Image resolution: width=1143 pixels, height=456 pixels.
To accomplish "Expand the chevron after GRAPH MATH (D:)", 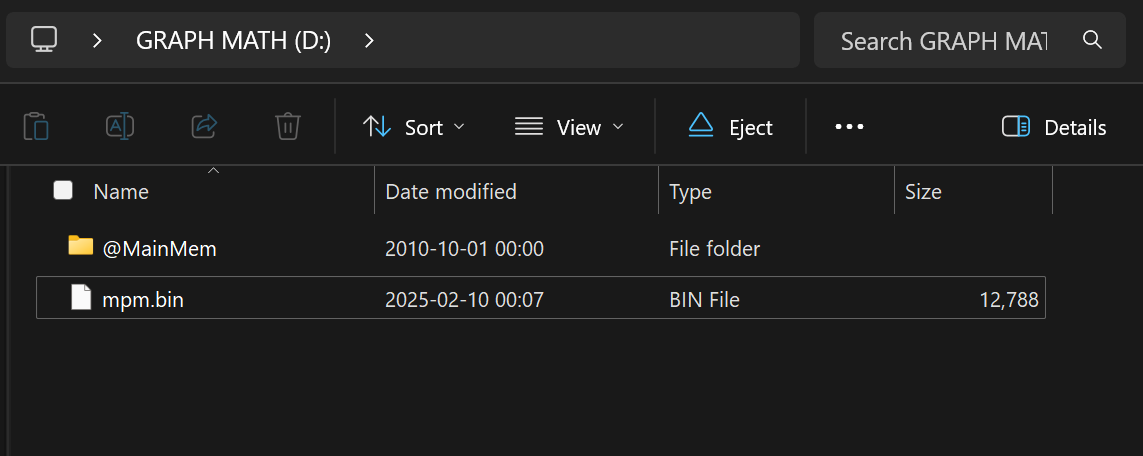I will pos(369,41).
